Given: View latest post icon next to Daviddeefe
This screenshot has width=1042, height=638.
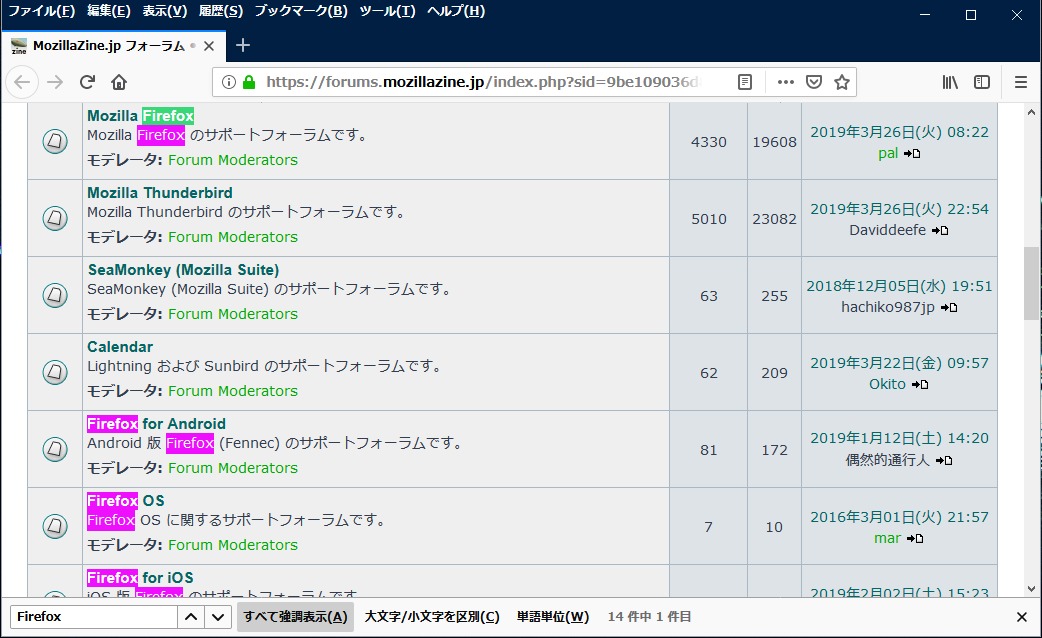Looking at the screenshot, I should pos(940,231).
